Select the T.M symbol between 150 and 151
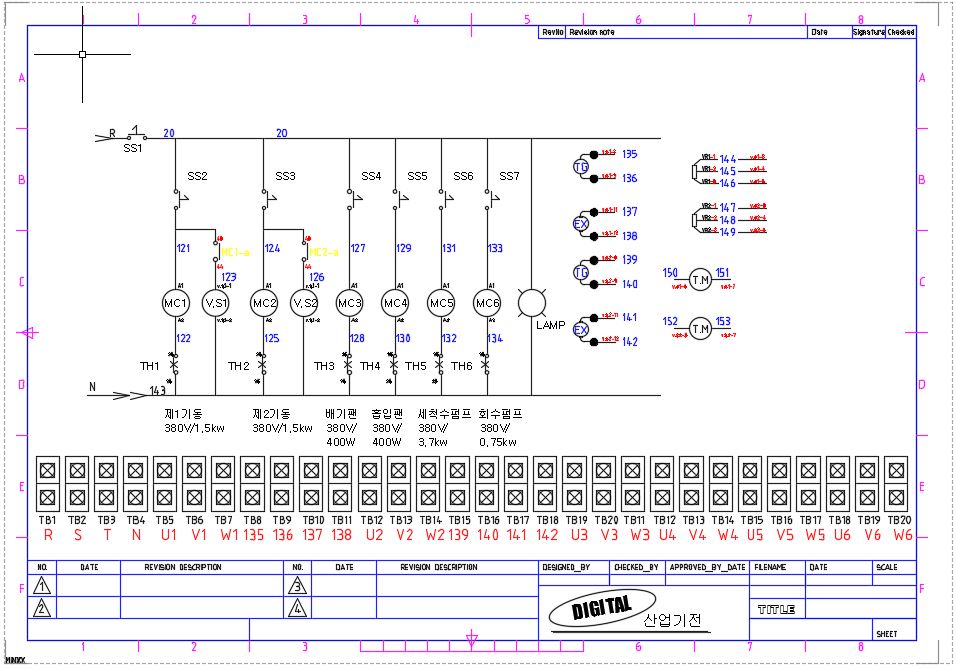 [701, 280]
